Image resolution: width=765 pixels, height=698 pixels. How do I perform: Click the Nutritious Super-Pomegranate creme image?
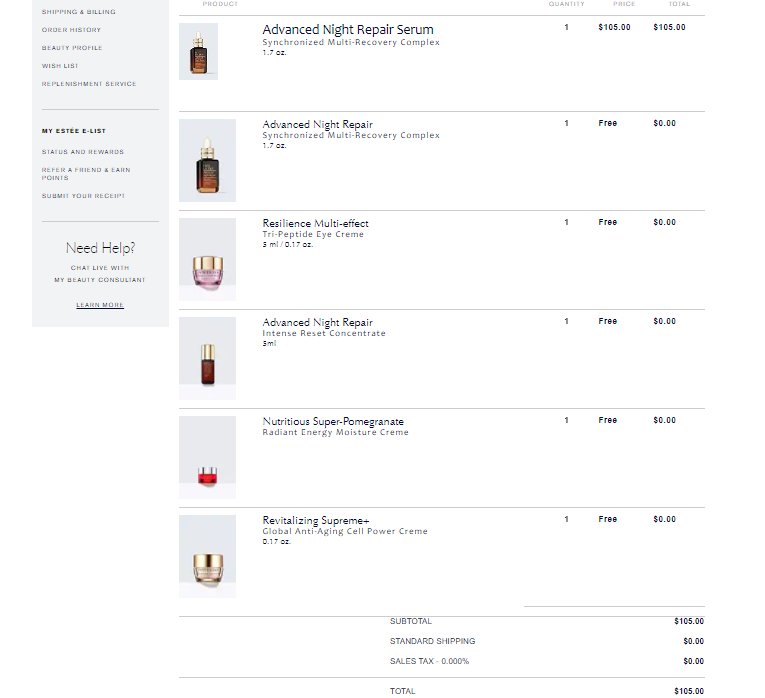point(207,458)
